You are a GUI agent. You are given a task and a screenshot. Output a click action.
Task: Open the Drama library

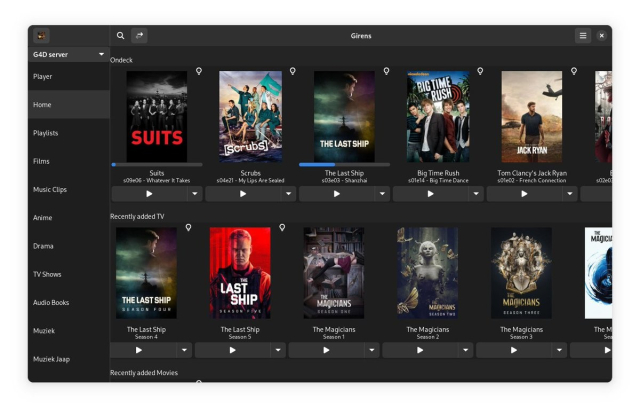tap(69, 246)
